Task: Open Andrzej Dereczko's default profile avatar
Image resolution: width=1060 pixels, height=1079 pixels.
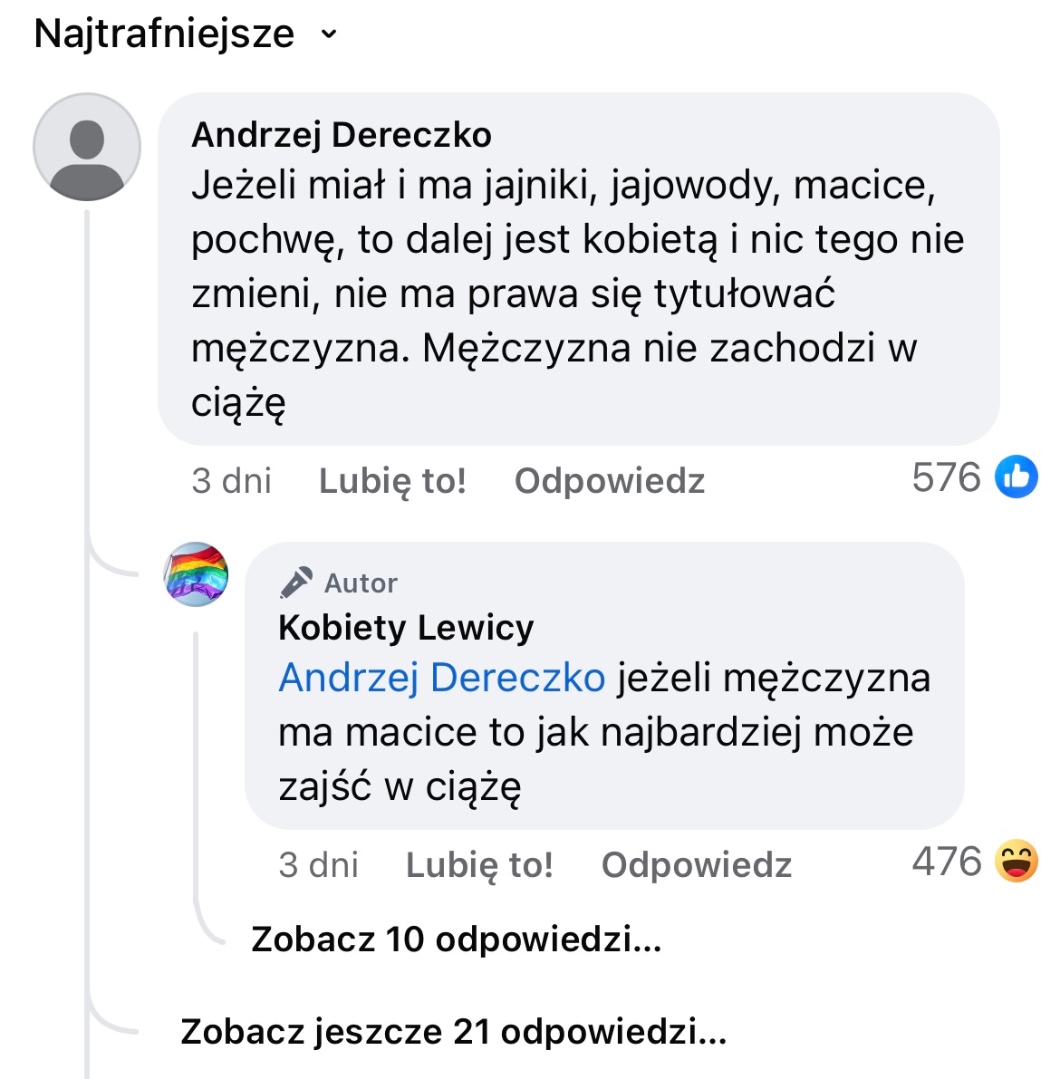Action: click(x=87, y=147)
